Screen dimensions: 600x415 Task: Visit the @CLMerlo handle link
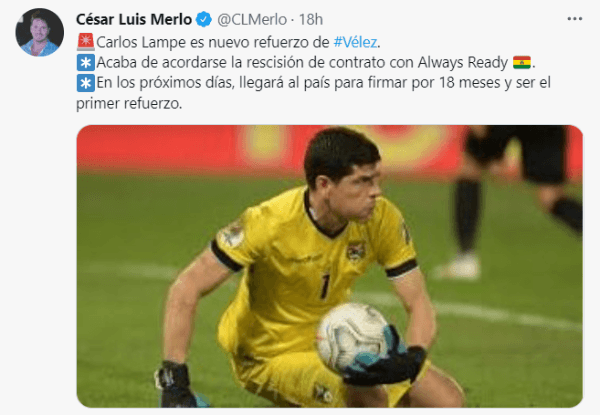(x=252, y=19)
